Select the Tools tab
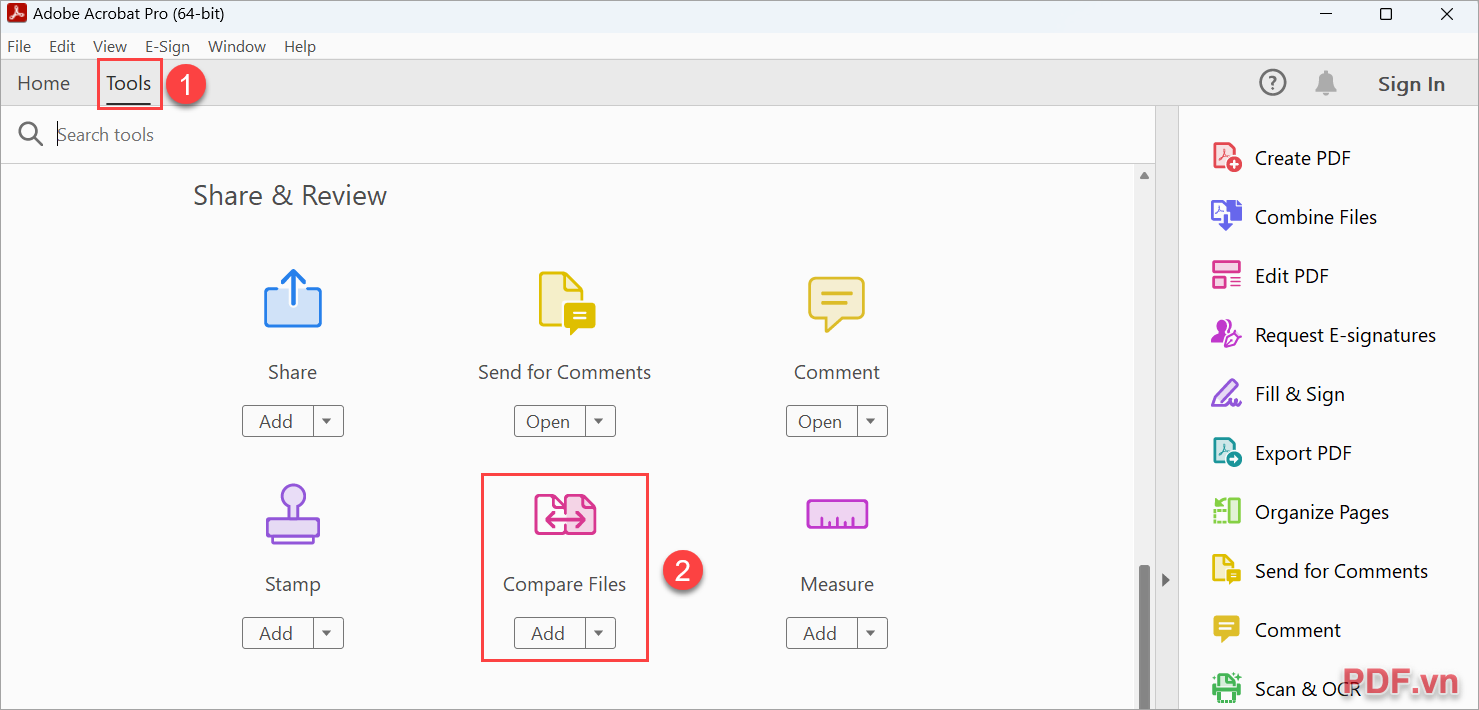This screenshot has height=710, width=1479. (x=129, y=83)
